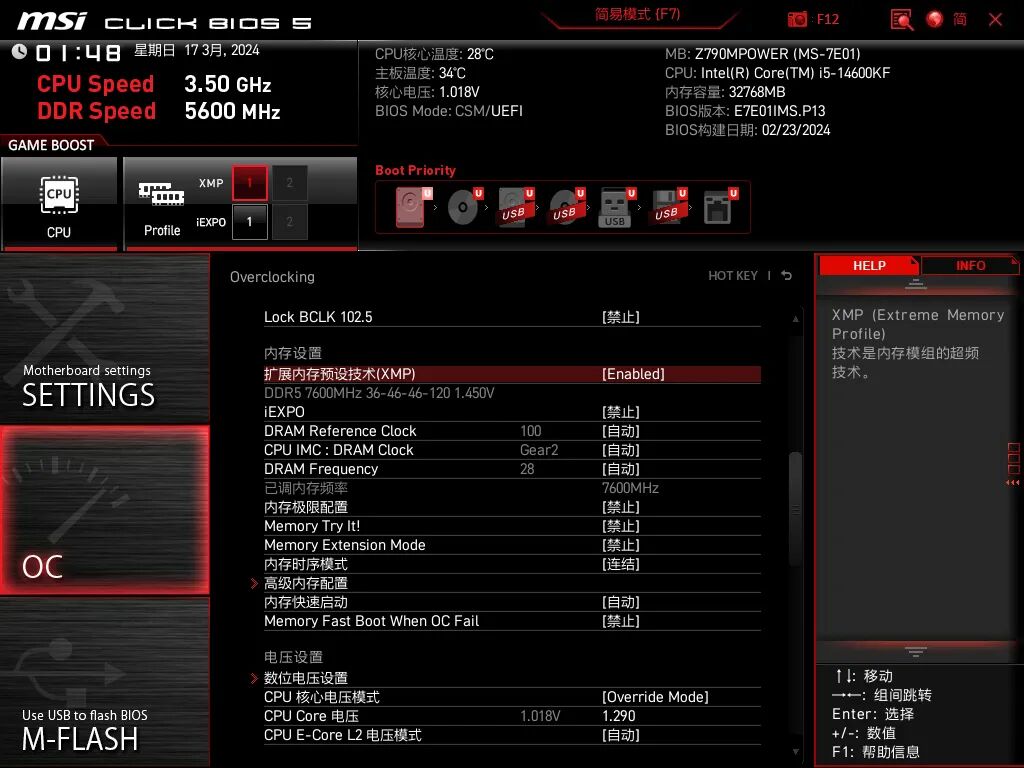This screenshot has width=1024, height=768.
Task: Select the 内存快速启动 row
Action: point(512,602)
